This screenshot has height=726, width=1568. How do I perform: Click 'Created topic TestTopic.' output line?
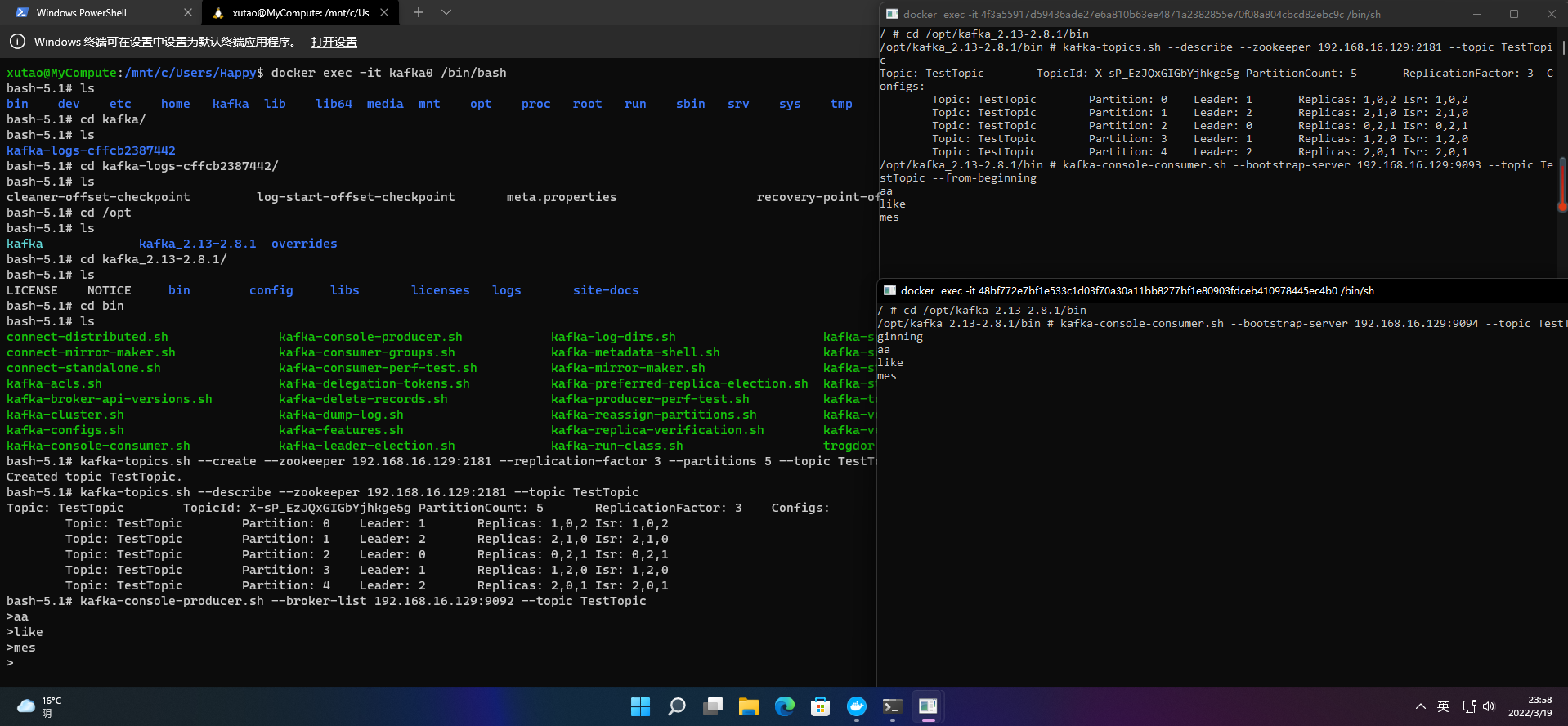pos(94,477)
